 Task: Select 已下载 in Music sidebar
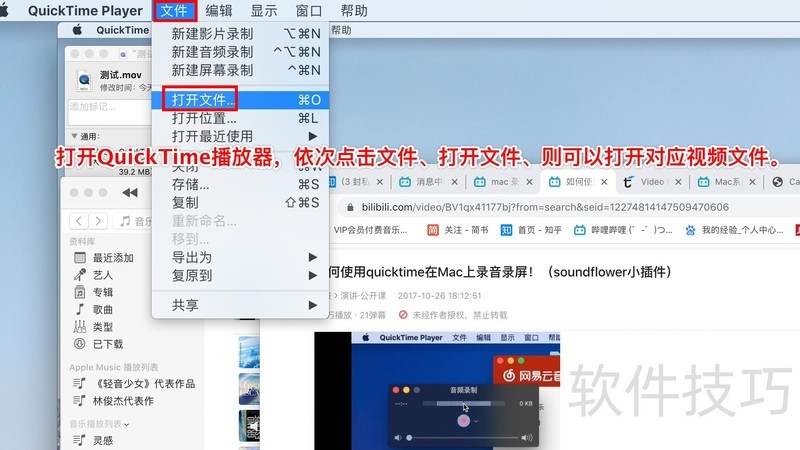tap(107, 344)
